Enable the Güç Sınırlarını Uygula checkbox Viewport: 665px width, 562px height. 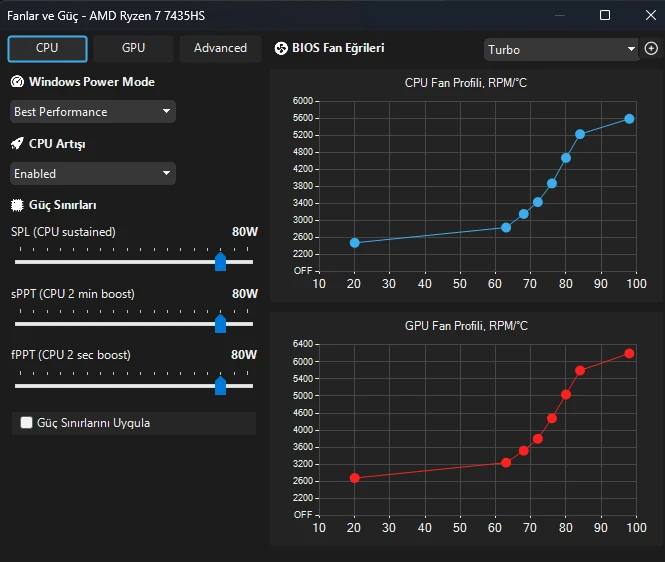point(26,422)
